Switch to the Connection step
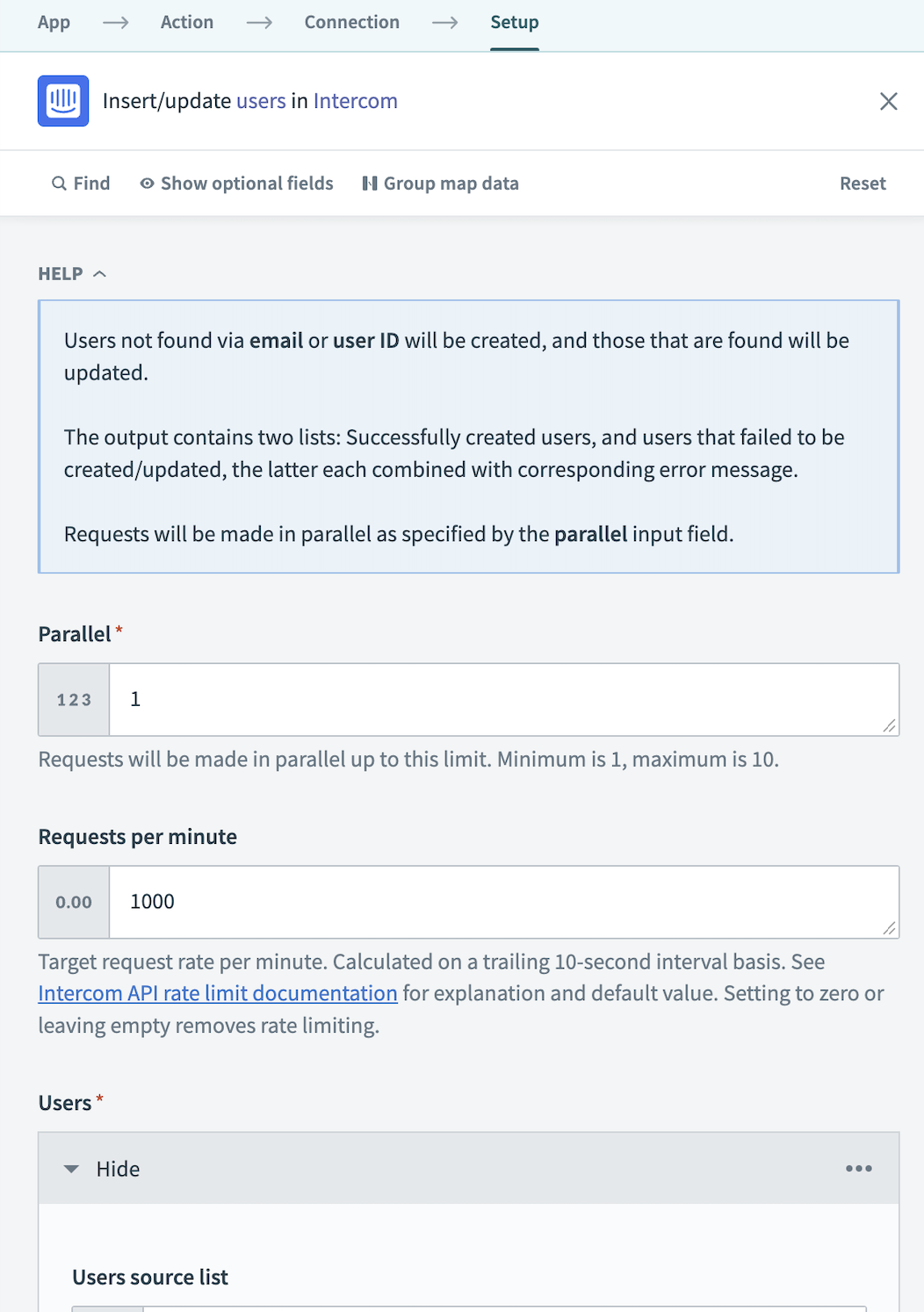The width and height of the screenshot is (924, 1312). coord(351,22)
